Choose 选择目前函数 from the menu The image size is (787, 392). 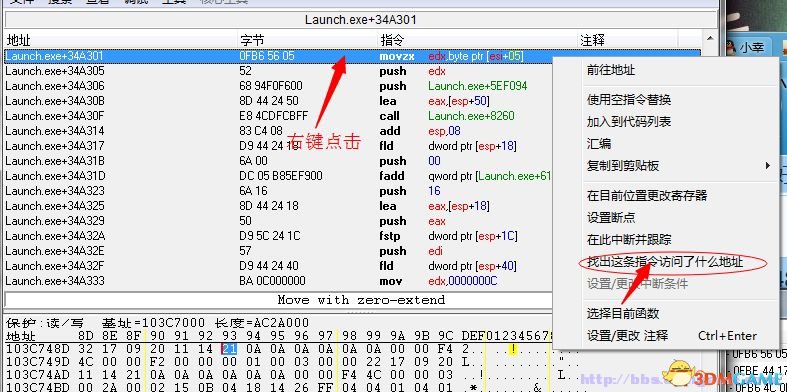pos(623,314)
